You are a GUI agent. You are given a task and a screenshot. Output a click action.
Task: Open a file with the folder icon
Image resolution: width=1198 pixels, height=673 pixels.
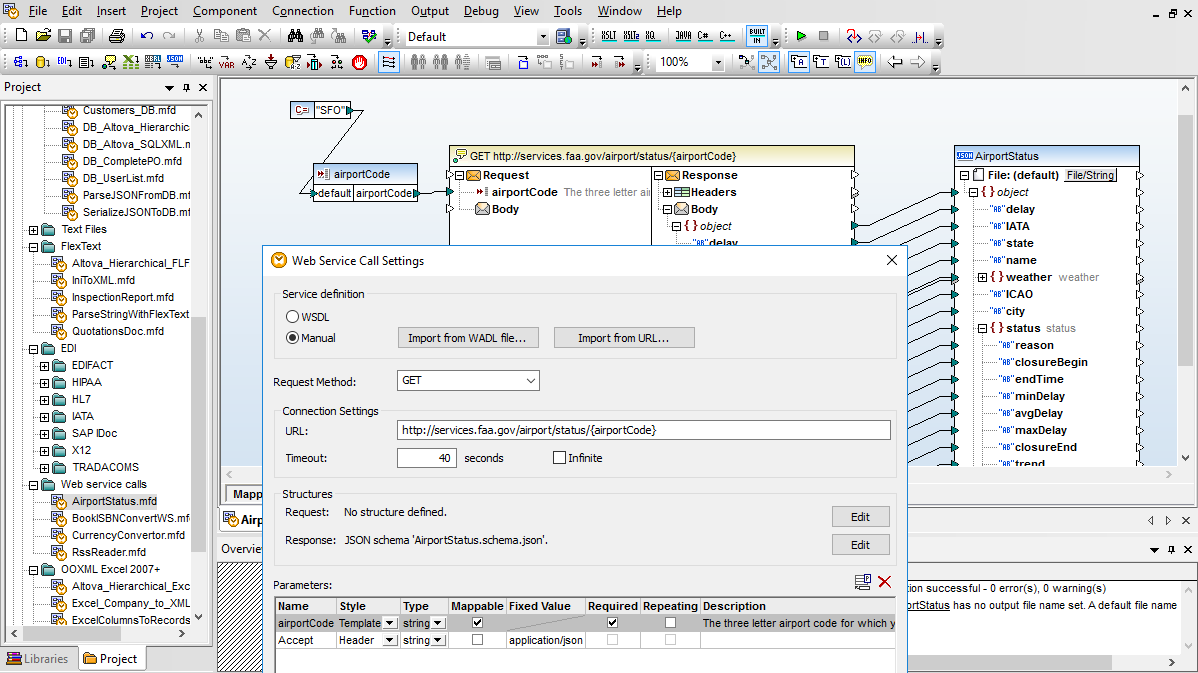click(x=44, y=36)
